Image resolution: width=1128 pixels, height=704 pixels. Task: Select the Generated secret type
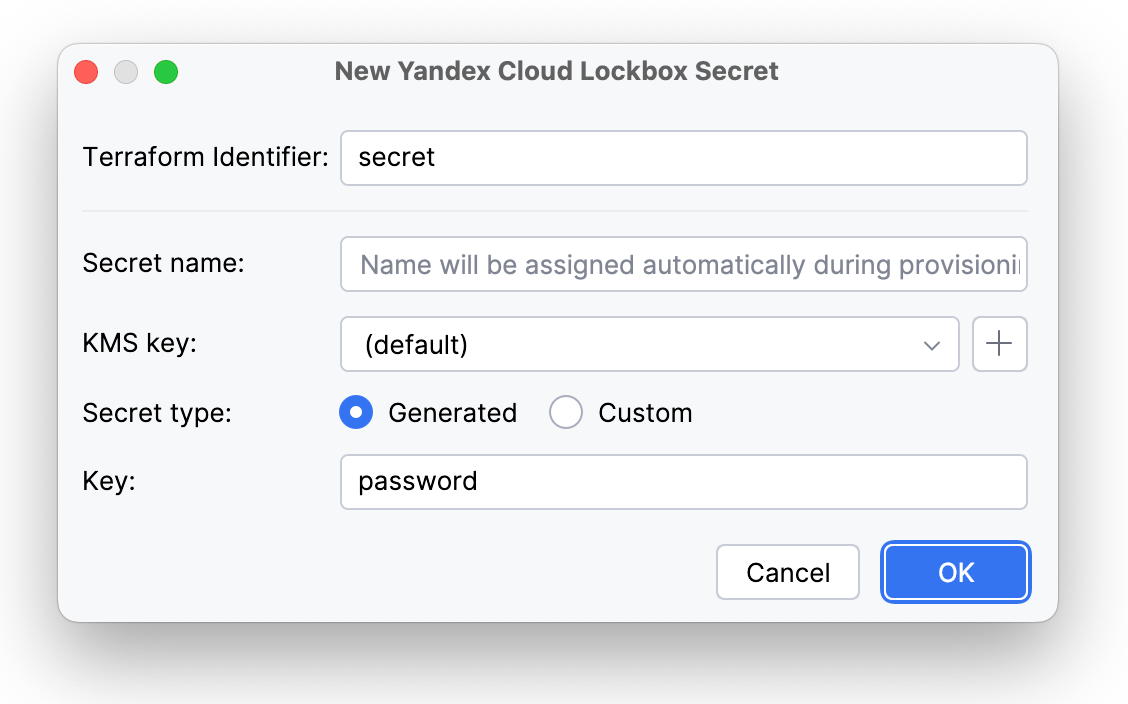tap(357, 413)
